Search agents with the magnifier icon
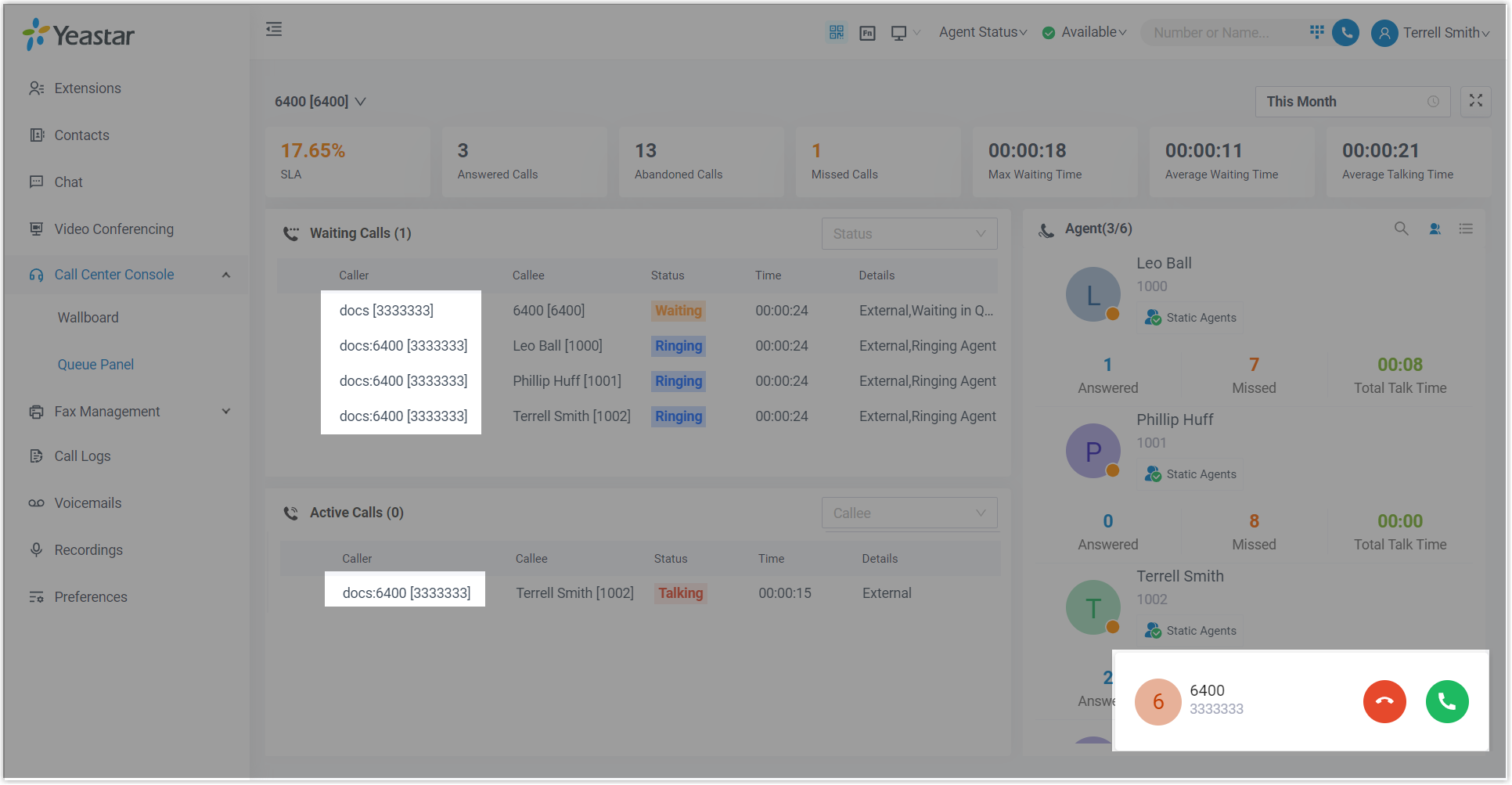The width and height of the screenshot is (1512, 785). tap(1401, 229)
